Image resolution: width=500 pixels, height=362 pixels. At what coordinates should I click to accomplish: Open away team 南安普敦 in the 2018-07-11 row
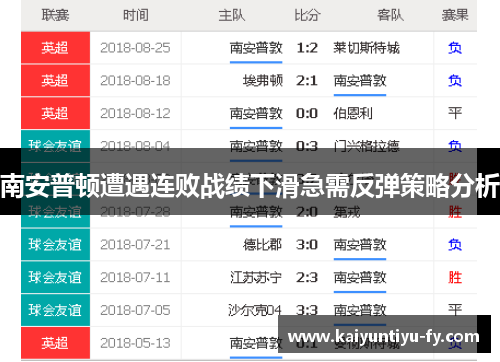pos(360,277)
